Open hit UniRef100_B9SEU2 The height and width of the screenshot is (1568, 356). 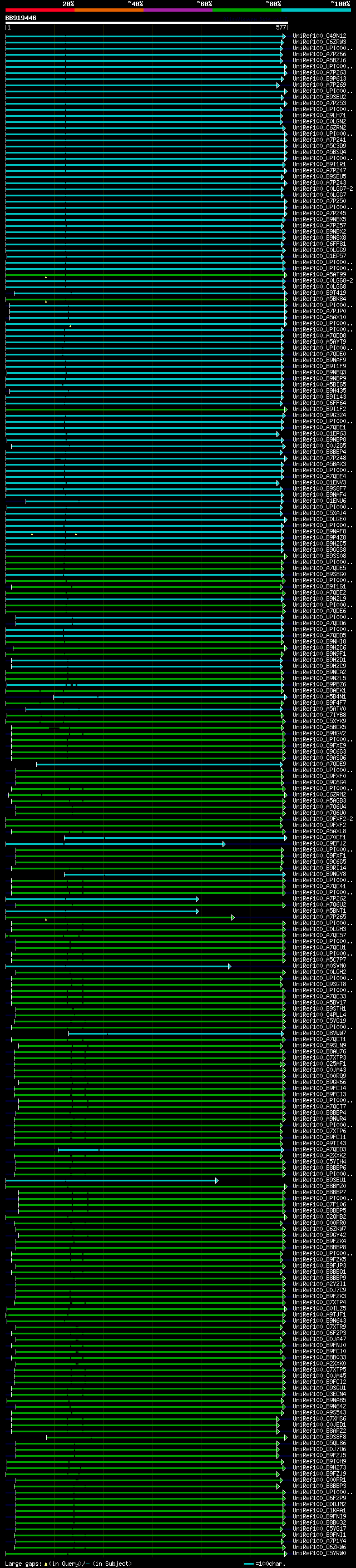pyautogui.click(x=319, y=97)
